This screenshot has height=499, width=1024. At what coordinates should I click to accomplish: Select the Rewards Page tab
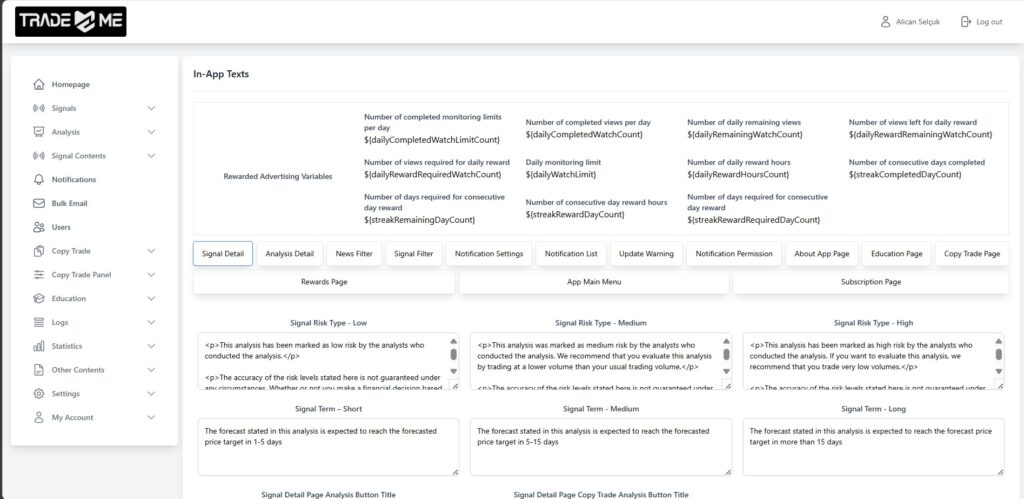[x=324, y=282]
